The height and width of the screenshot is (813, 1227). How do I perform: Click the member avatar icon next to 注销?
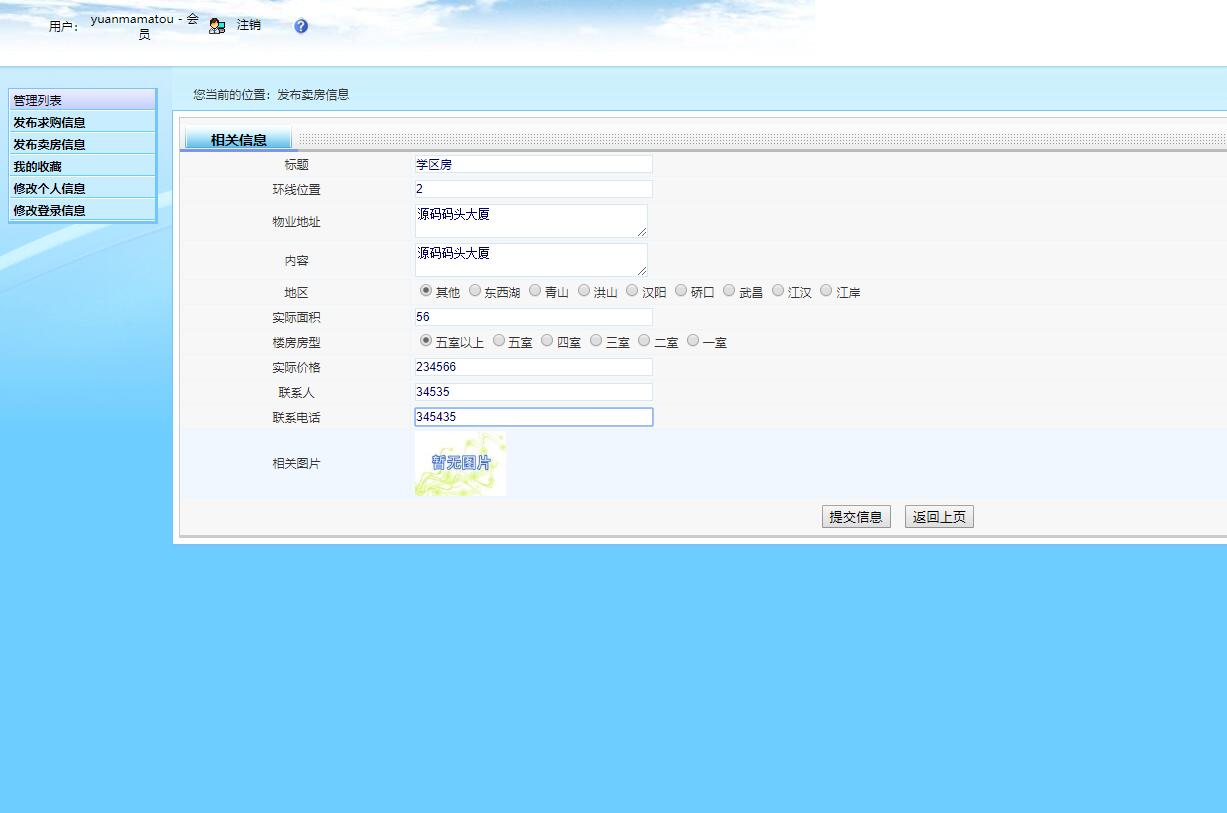(x=217, y=25)
